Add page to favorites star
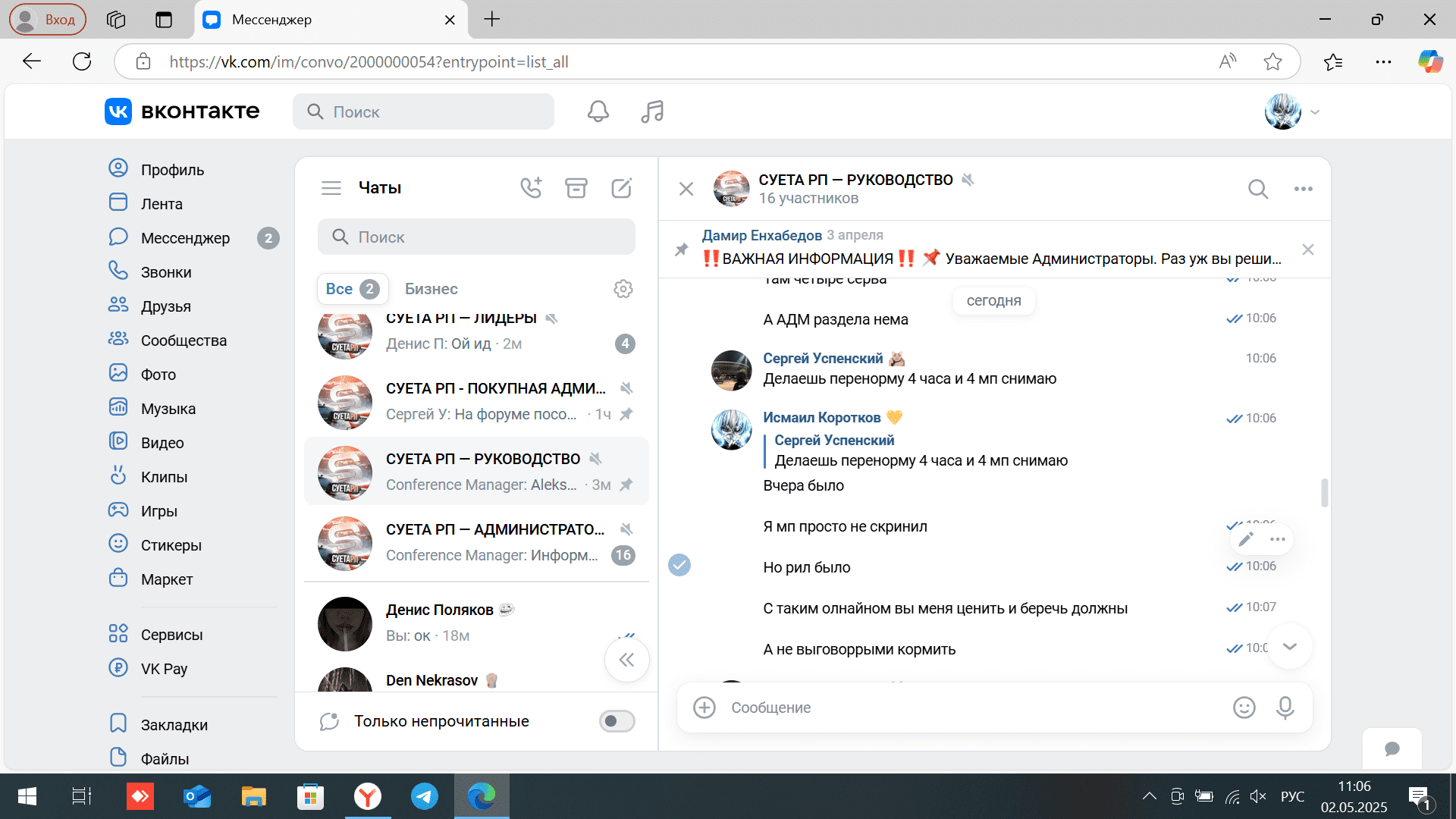1456x819 pixels. (x=1272, y=61)
